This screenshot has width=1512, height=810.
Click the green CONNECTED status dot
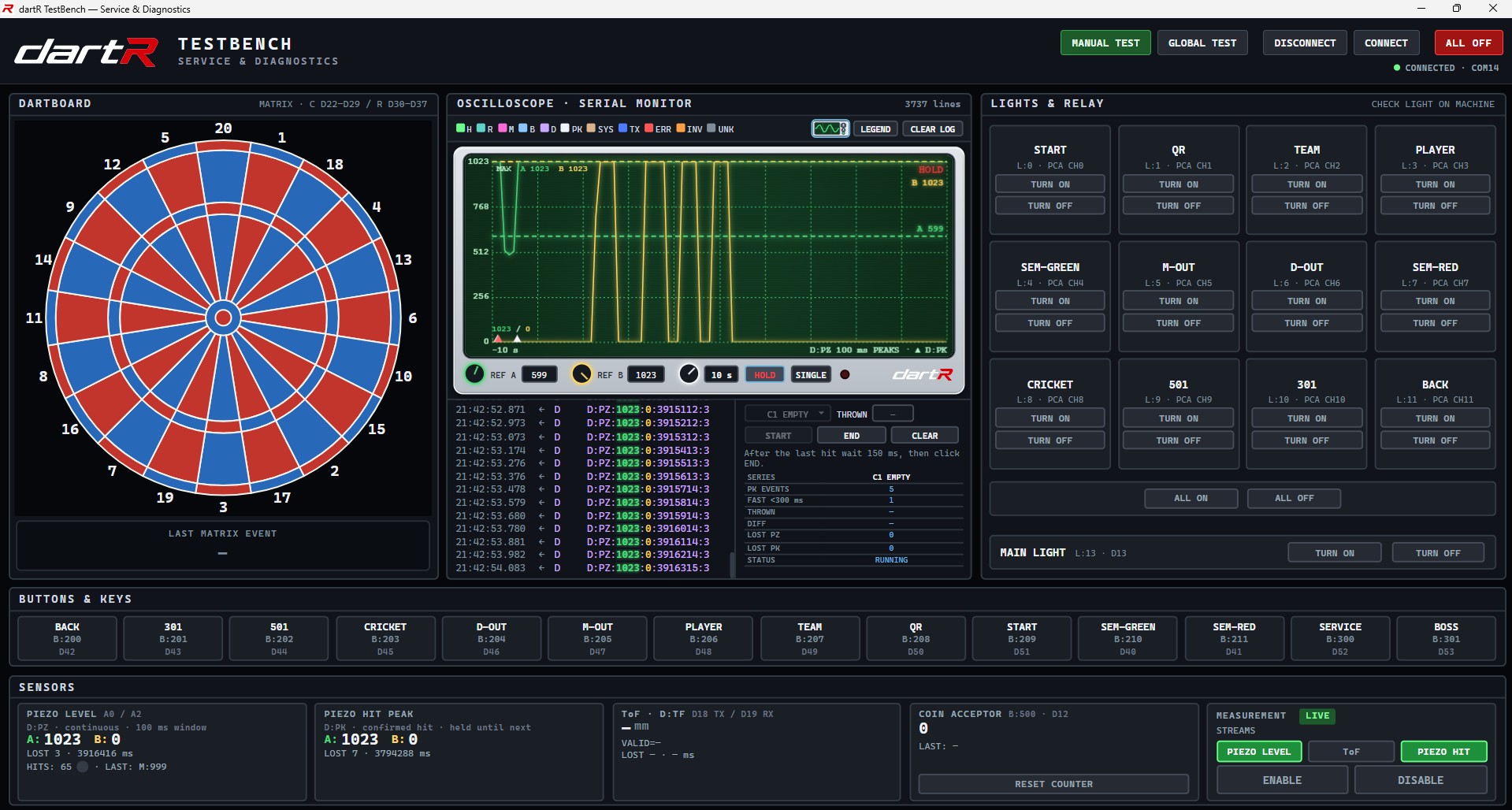(x=1397, y=68)
